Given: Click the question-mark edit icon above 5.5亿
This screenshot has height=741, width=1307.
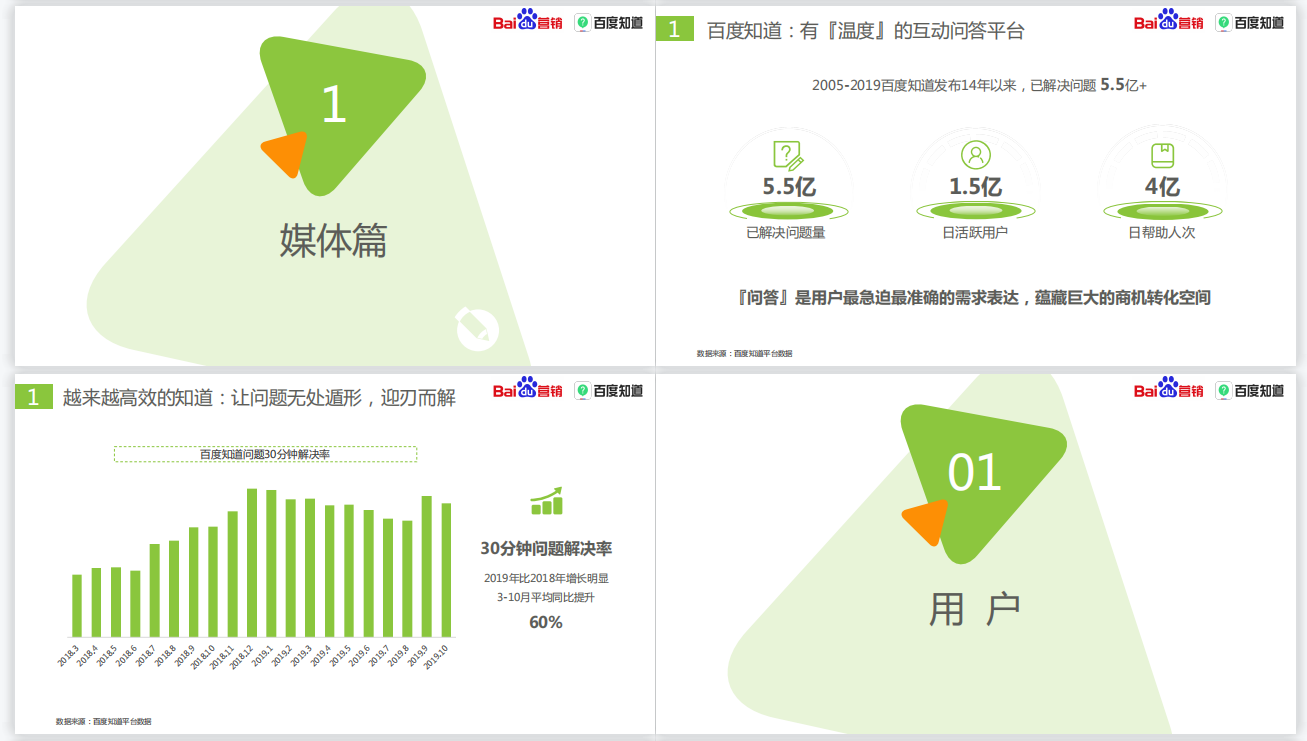Looking at the screenshot, I should pos(788,155).
